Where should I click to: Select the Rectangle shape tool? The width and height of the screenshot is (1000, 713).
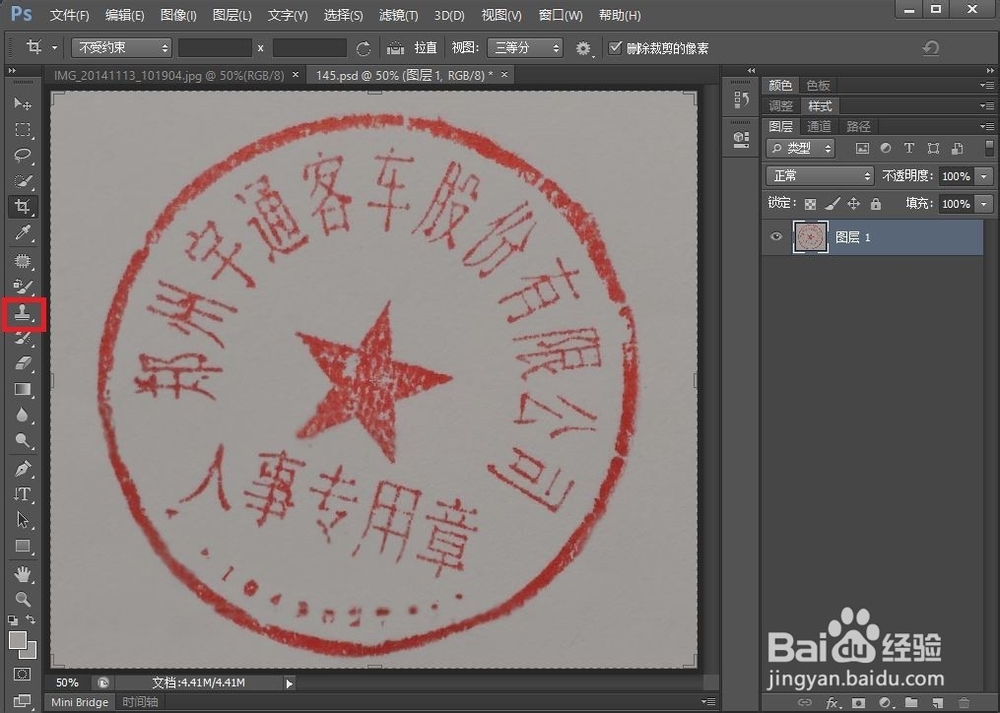coord(23,547)
